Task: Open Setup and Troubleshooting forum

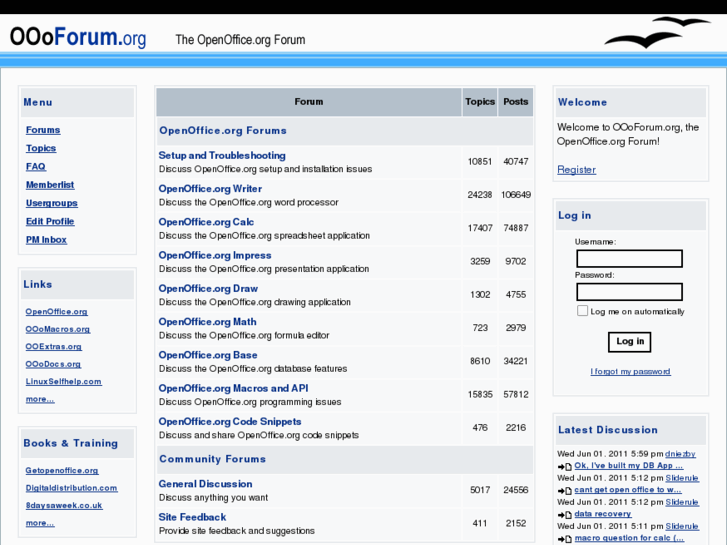Action: pos(222,155)
